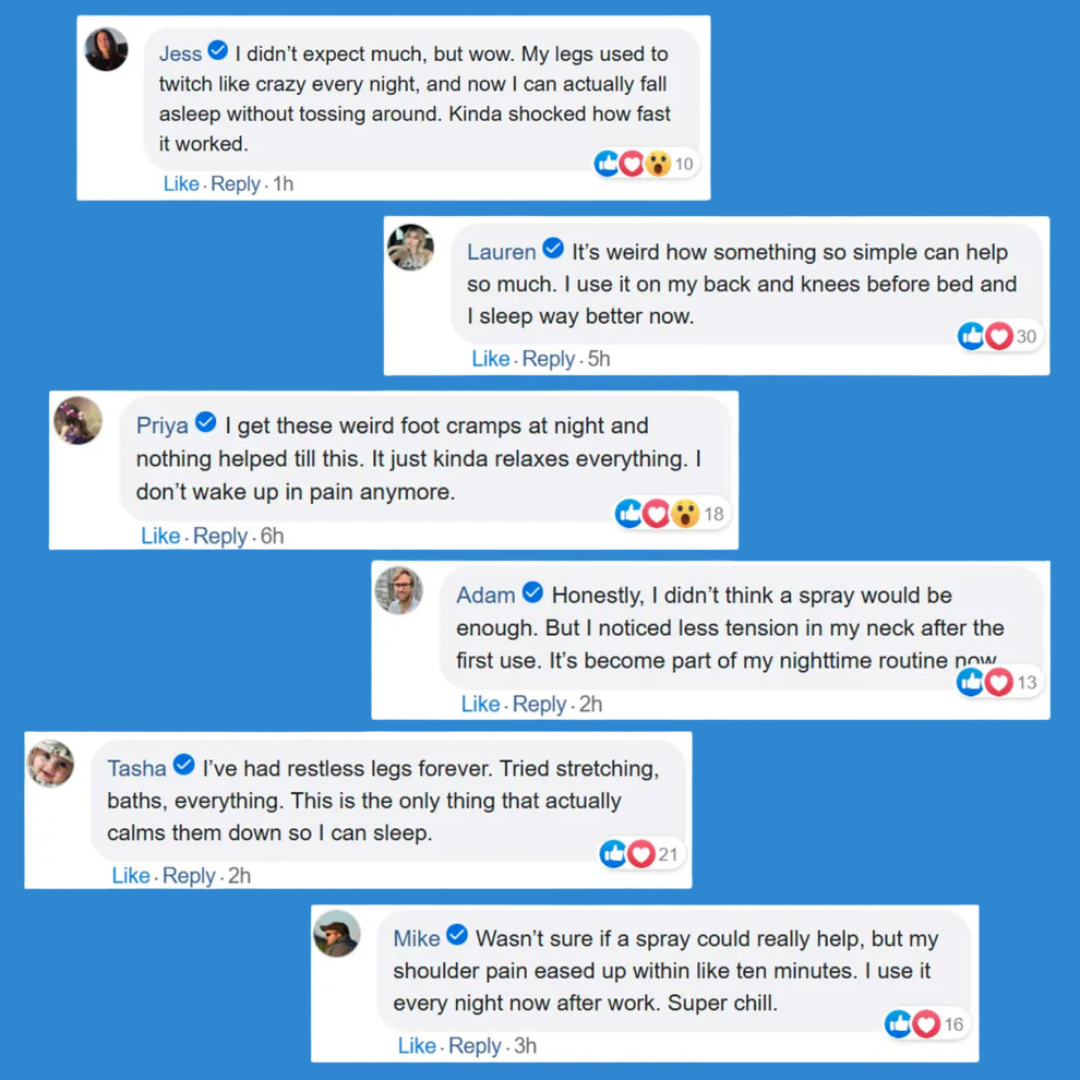Like Priya's comment
Screen dimensions: 1080x1080
click(x=160, y=536)
